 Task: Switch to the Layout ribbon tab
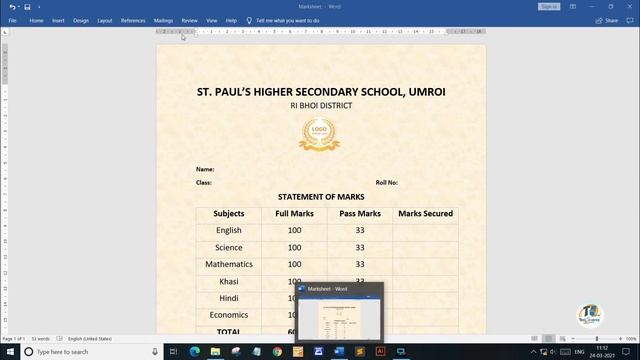[104, 20]
